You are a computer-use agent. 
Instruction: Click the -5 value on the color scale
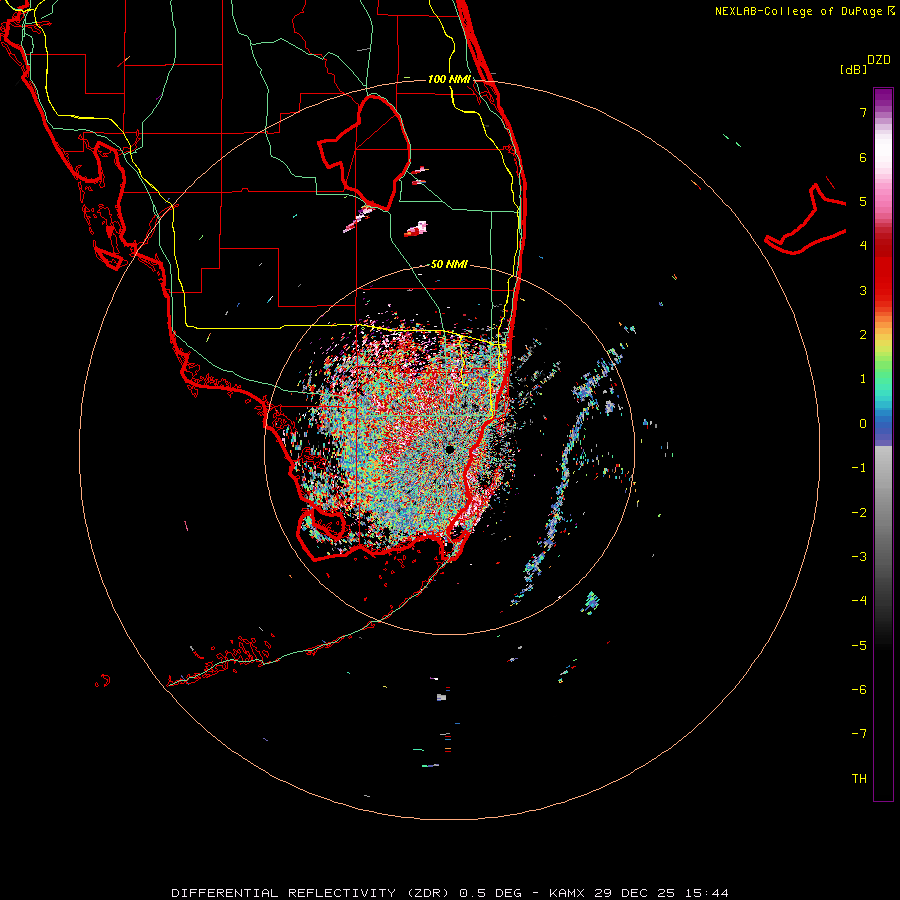859,645
